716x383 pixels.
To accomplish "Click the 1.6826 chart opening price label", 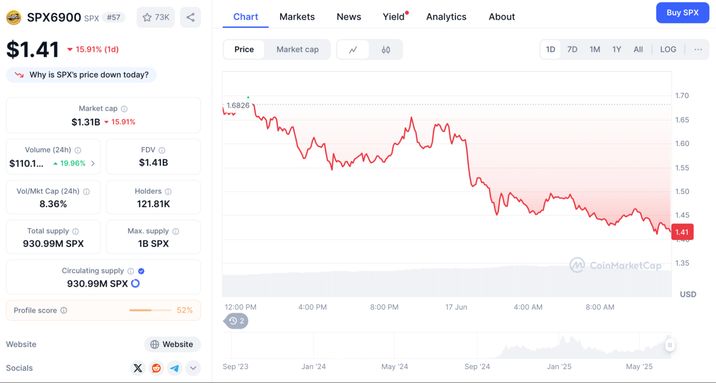I will tap(238, 105).
